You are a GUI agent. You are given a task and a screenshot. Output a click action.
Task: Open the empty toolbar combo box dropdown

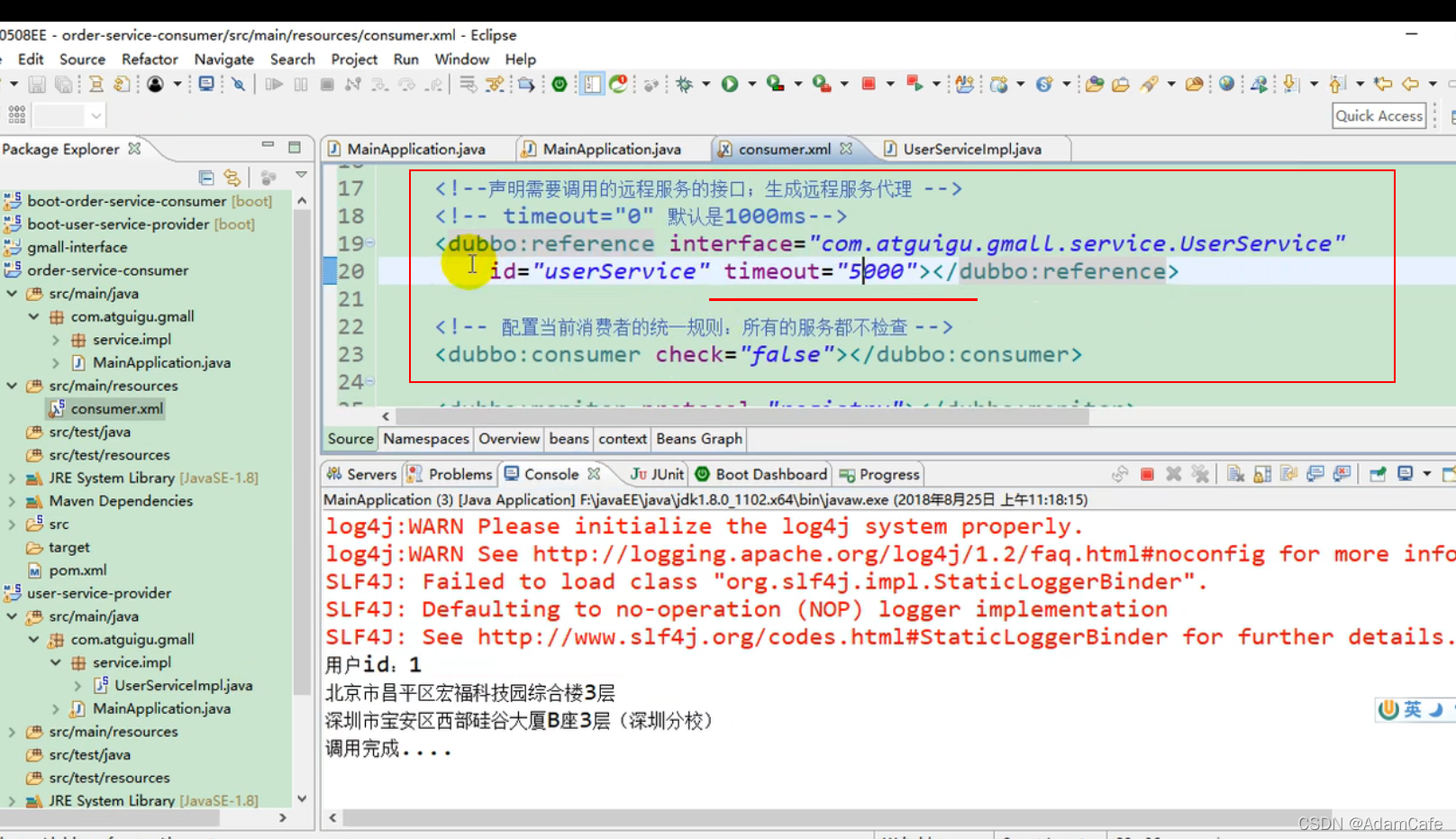coord(96,115)
